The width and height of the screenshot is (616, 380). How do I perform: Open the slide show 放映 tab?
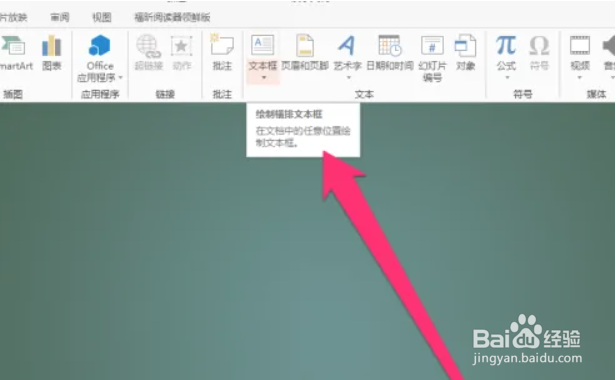[13, 17]
